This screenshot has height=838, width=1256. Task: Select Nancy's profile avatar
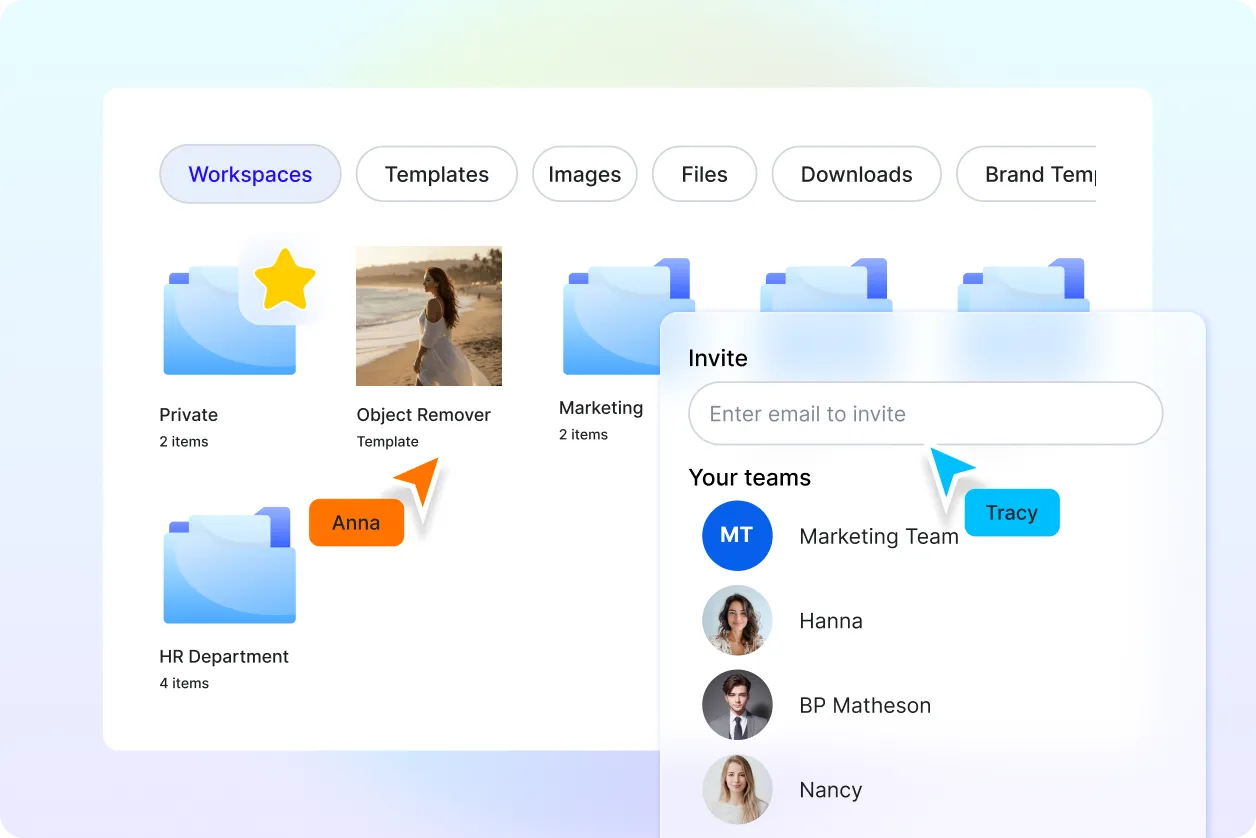point(737,789)
